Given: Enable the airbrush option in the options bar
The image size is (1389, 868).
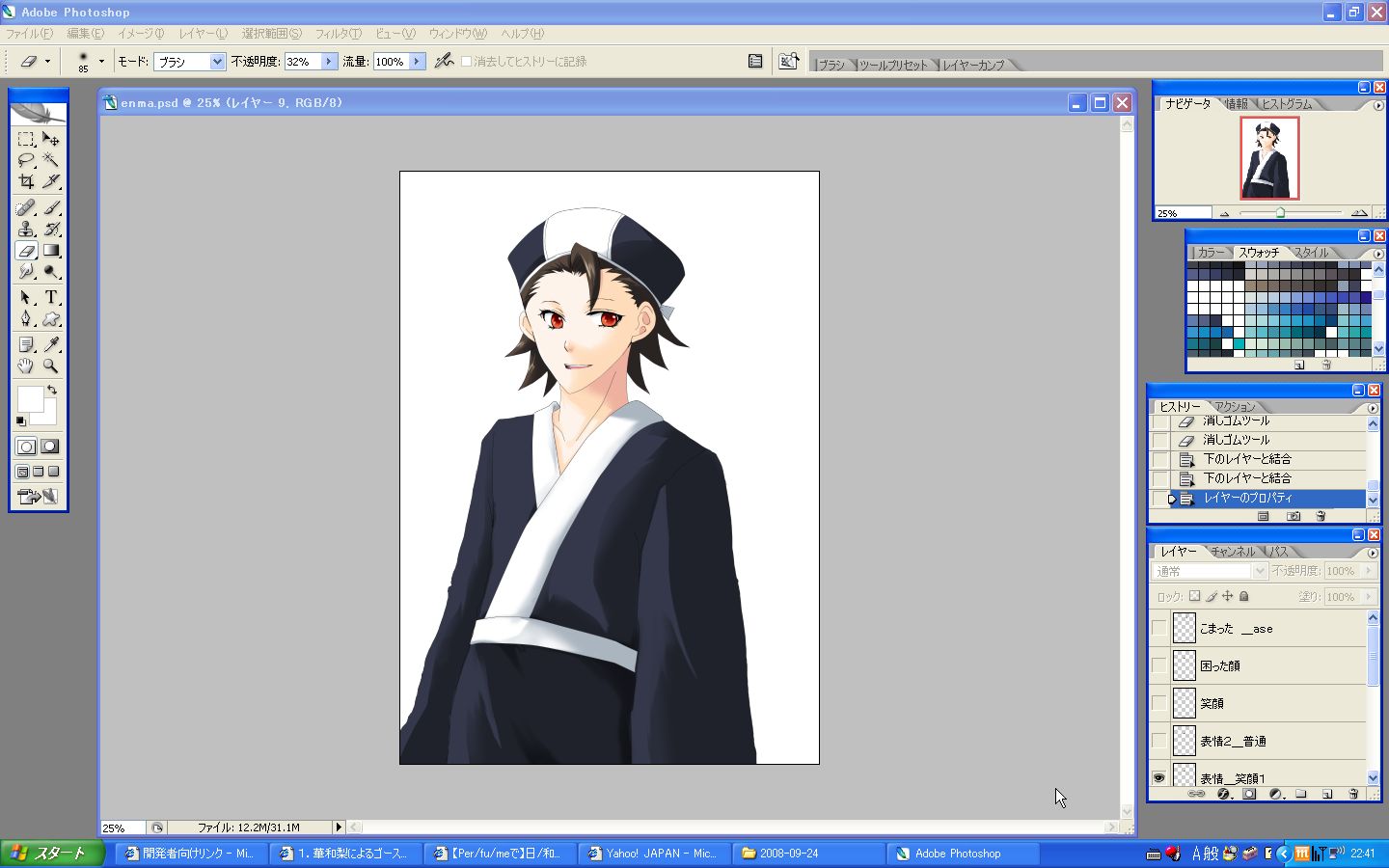Looking at the screenshot, I should coord(444,61).
